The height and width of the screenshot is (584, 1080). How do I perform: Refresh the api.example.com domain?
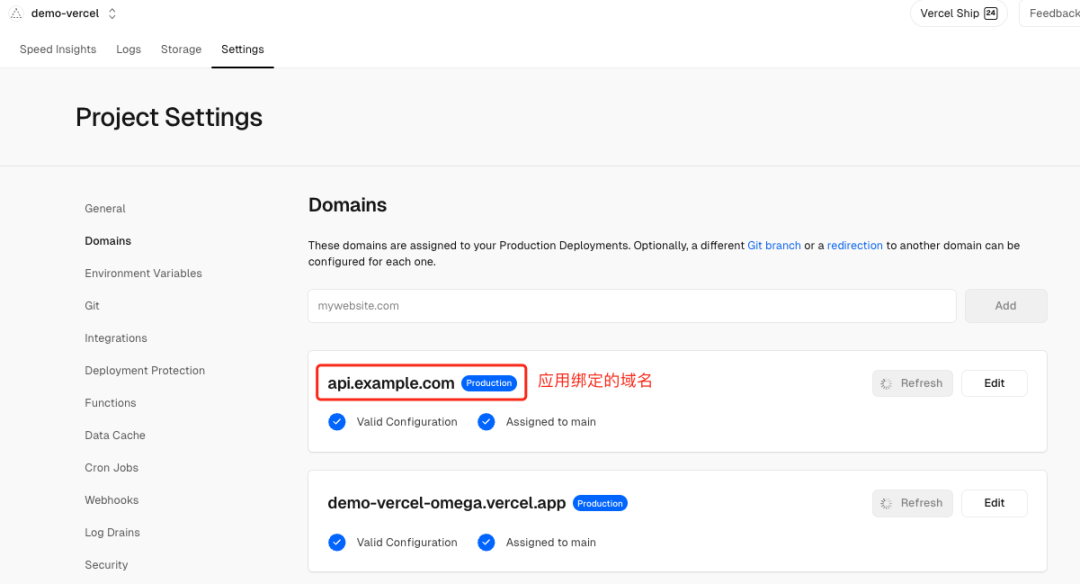(x=912, y=383)
